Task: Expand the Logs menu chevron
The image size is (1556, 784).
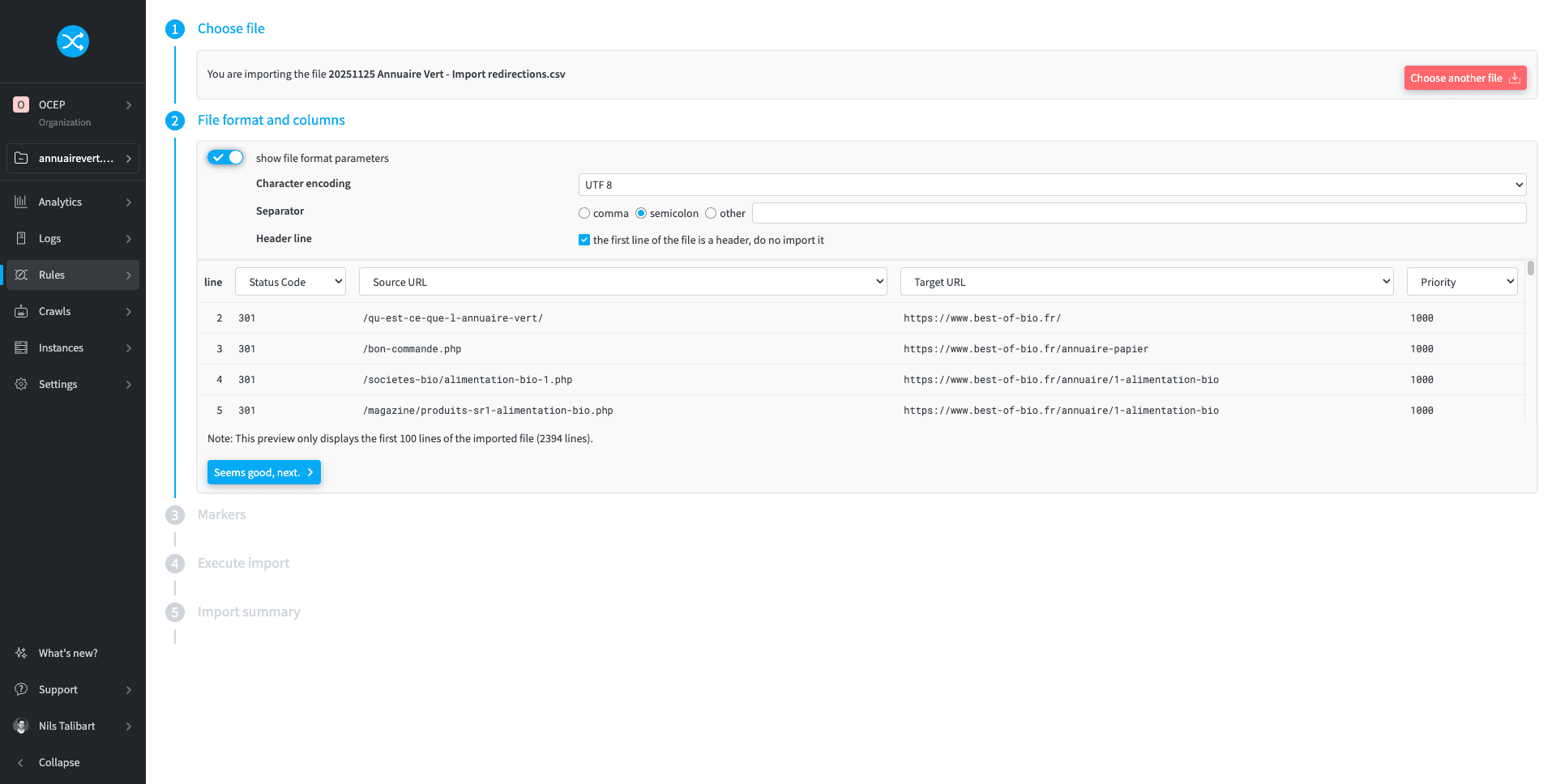Action: pos(129,239)
